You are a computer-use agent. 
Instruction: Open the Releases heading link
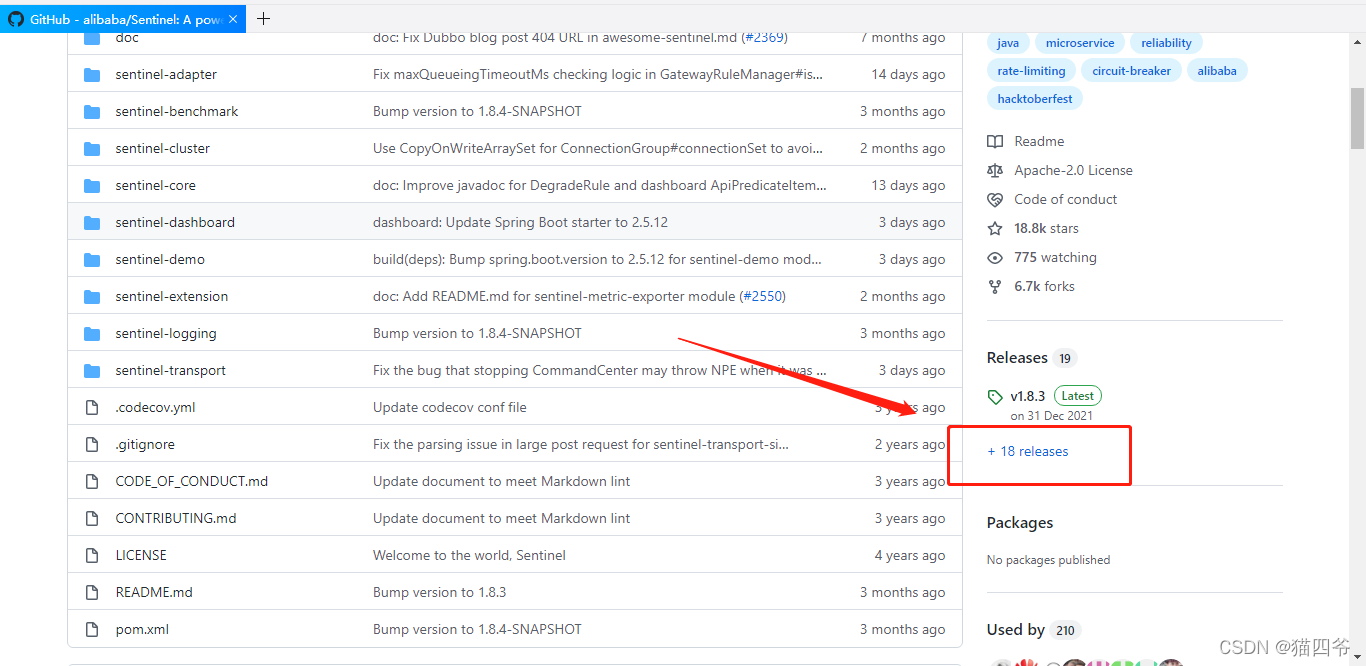[x=1017, y=358]
